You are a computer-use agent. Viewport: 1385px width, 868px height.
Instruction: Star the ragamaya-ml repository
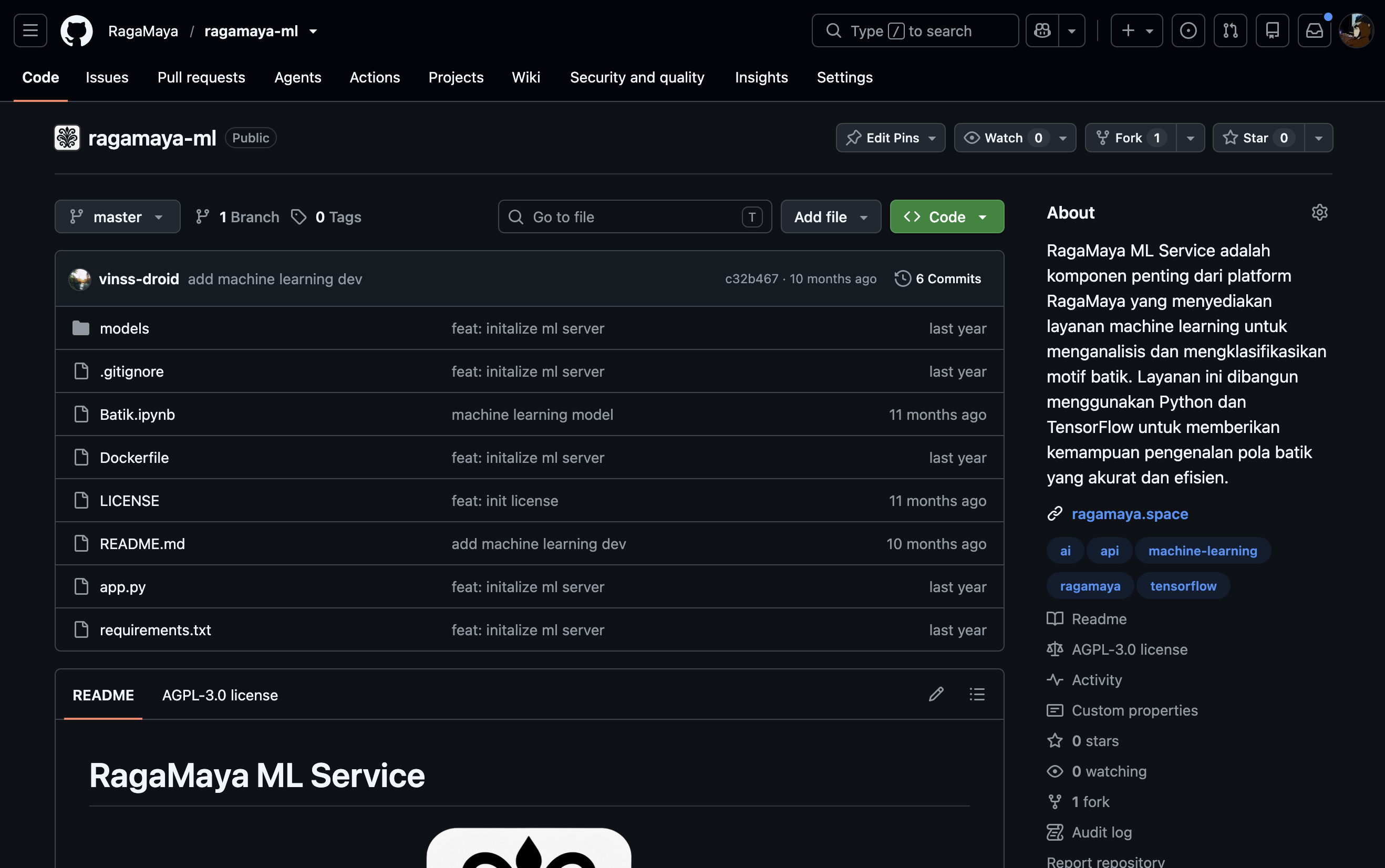(x=1258, y=138)
